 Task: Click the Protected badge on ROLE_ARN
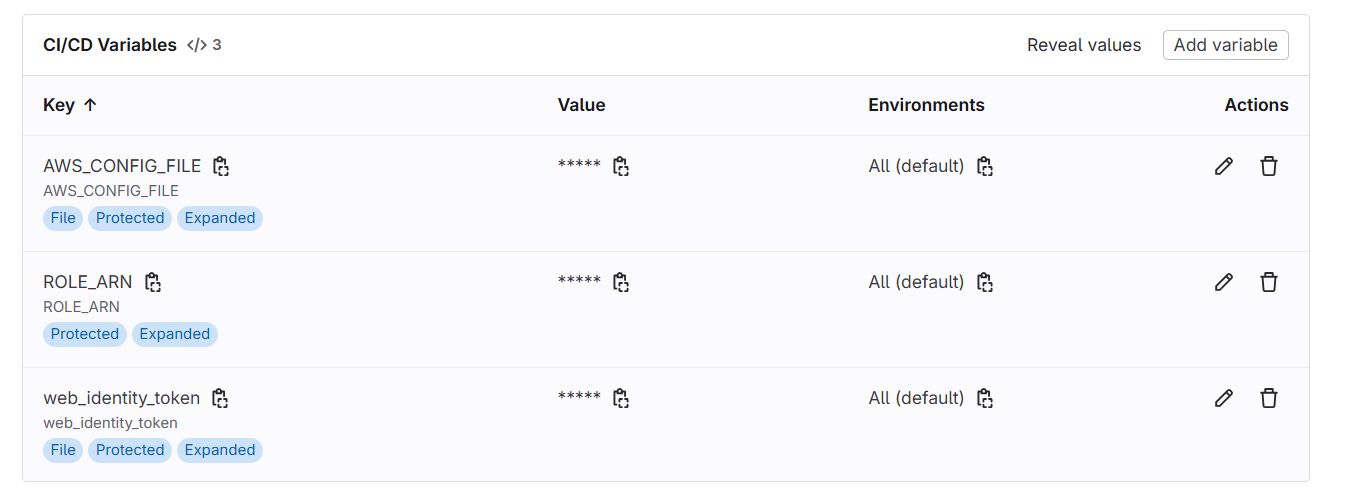point(85,334)
